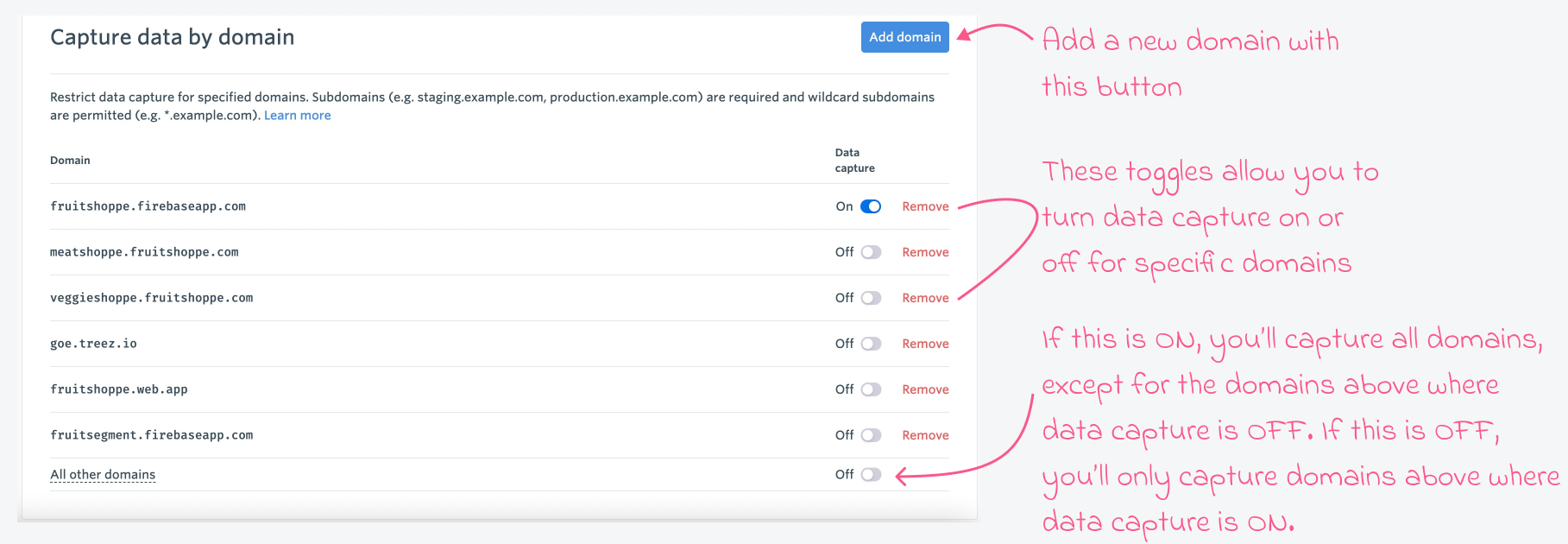
Task: Click the Data capture column header
Action: tap(854, 161)
